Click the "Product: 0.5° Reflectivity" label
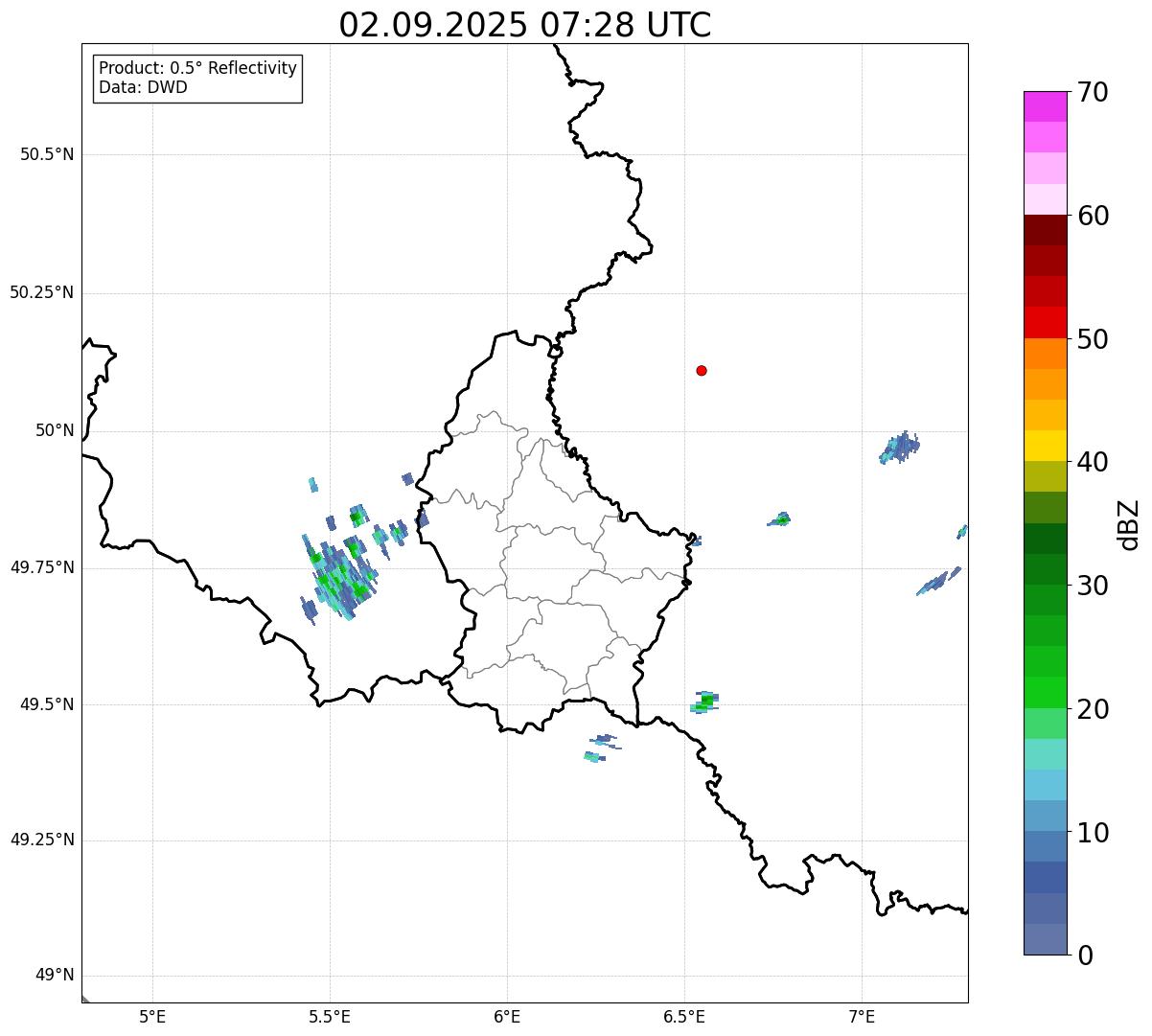 coord(197,69)
